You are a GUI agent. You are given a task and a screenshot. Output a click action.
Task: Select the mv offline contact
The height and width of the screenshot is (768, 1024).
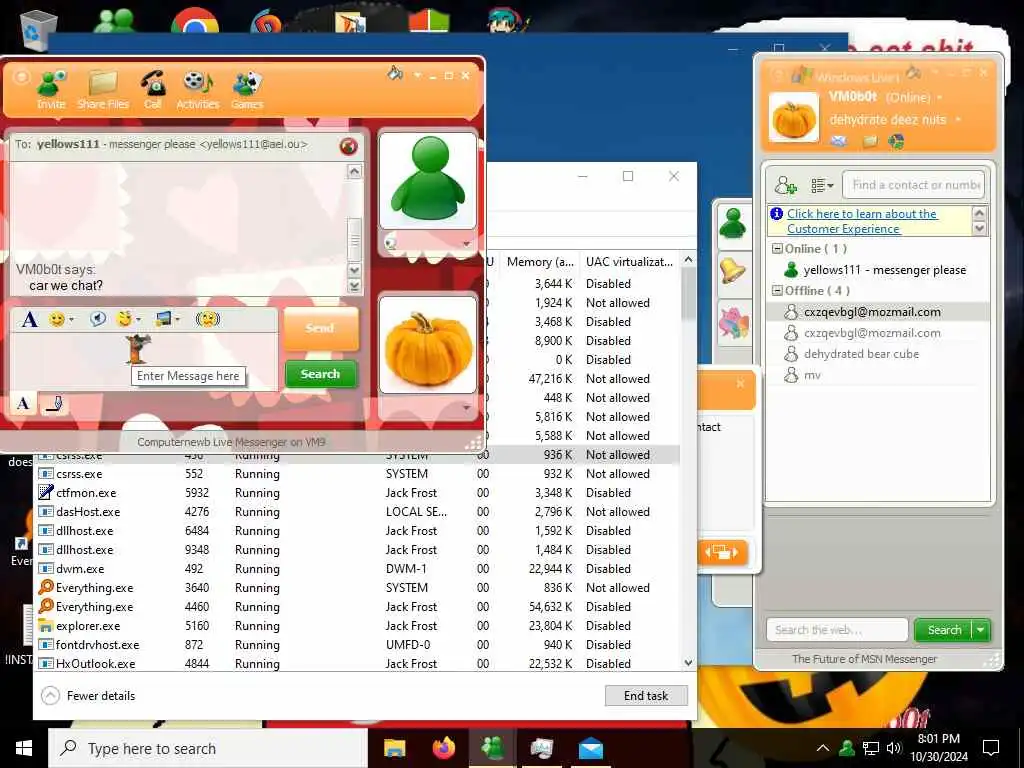click(x=877, y=375)
